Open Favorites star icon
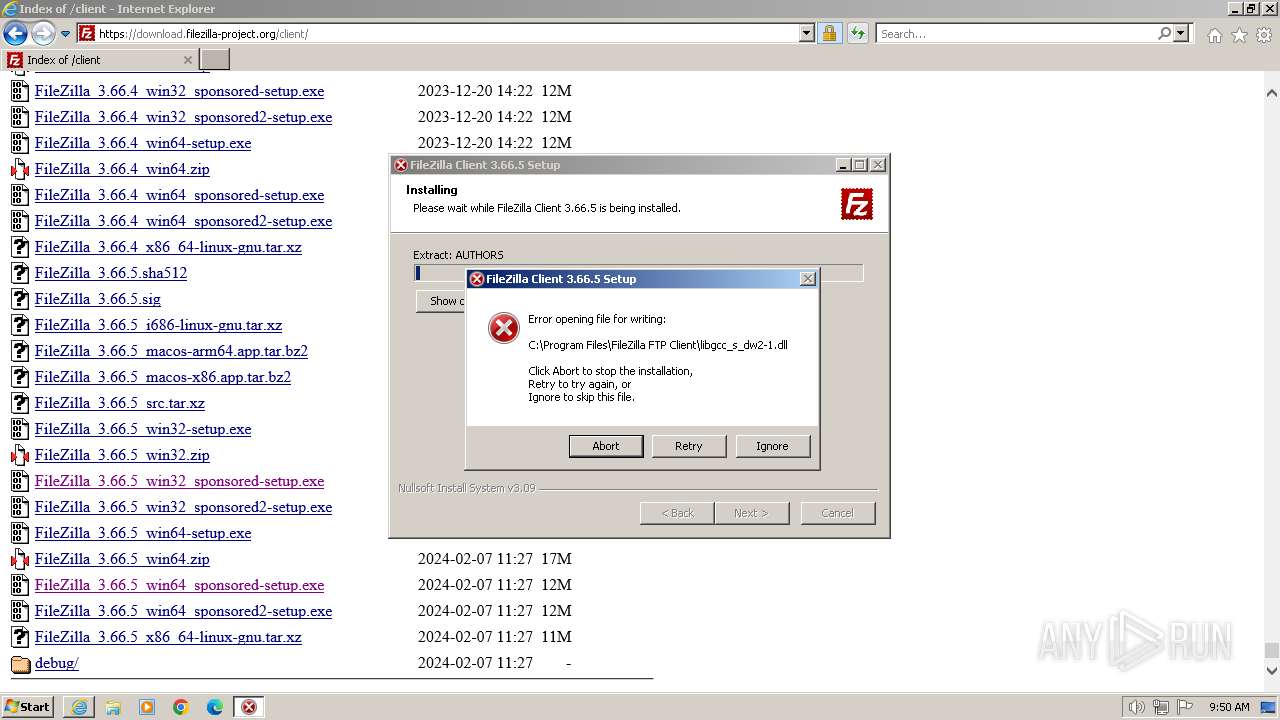This screenshot has width=1280, height=720. coord(1239,35)
